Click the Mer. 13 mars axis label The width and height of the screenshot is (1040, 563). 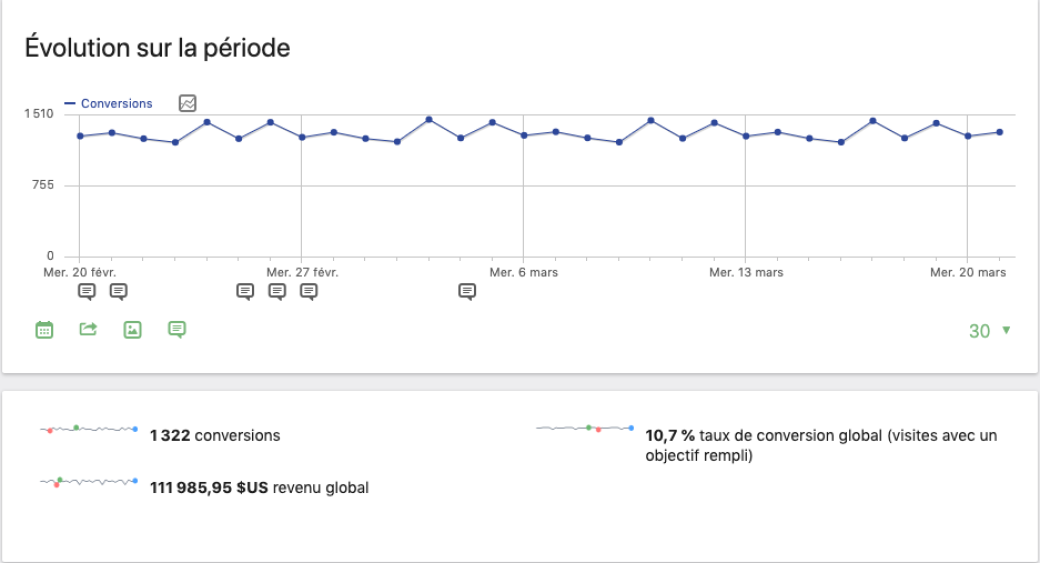click(746, 273)
